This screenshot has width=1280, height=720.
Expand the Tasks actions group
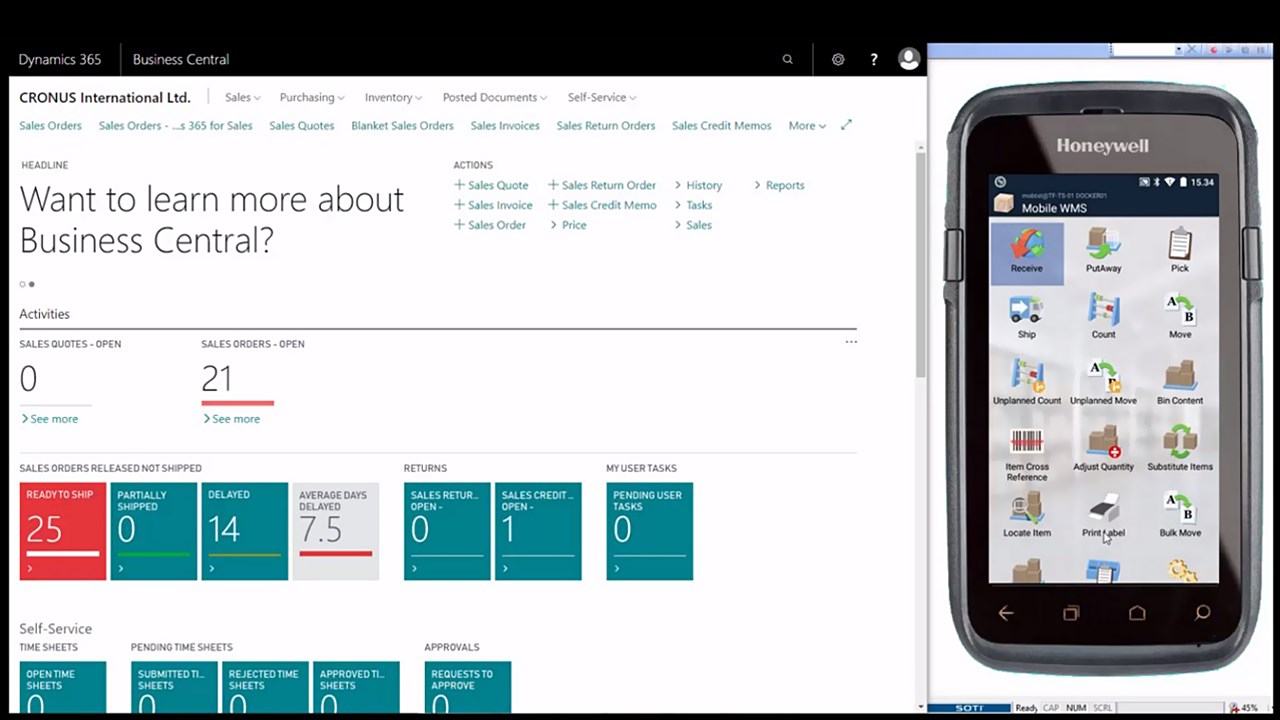(x=693, y=205)
